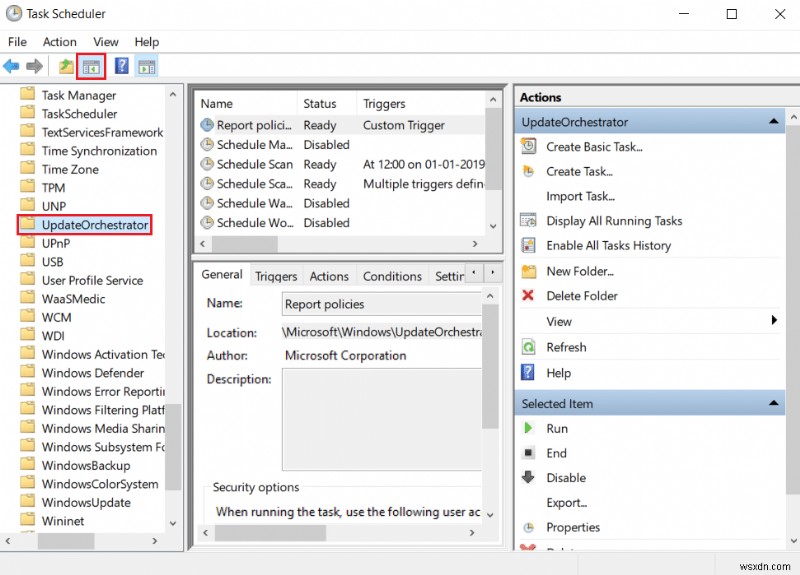The width and height of the screenshot is (800, 575).
Task: Click the Help icon in Actions pane
Action: click(x=528, y=372)
